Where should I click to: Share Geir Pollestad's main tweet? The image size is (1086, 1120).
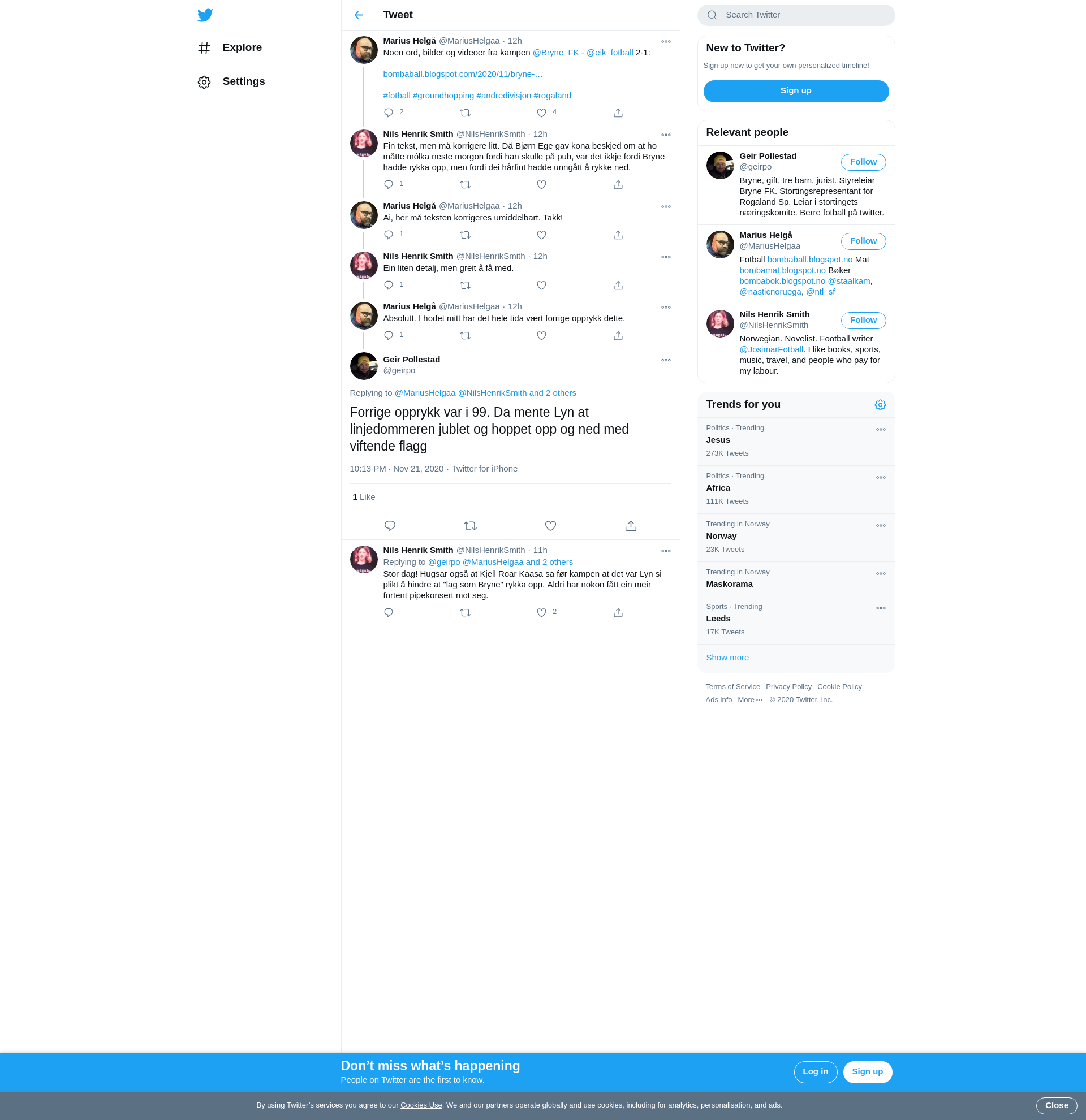pos(631,526)
